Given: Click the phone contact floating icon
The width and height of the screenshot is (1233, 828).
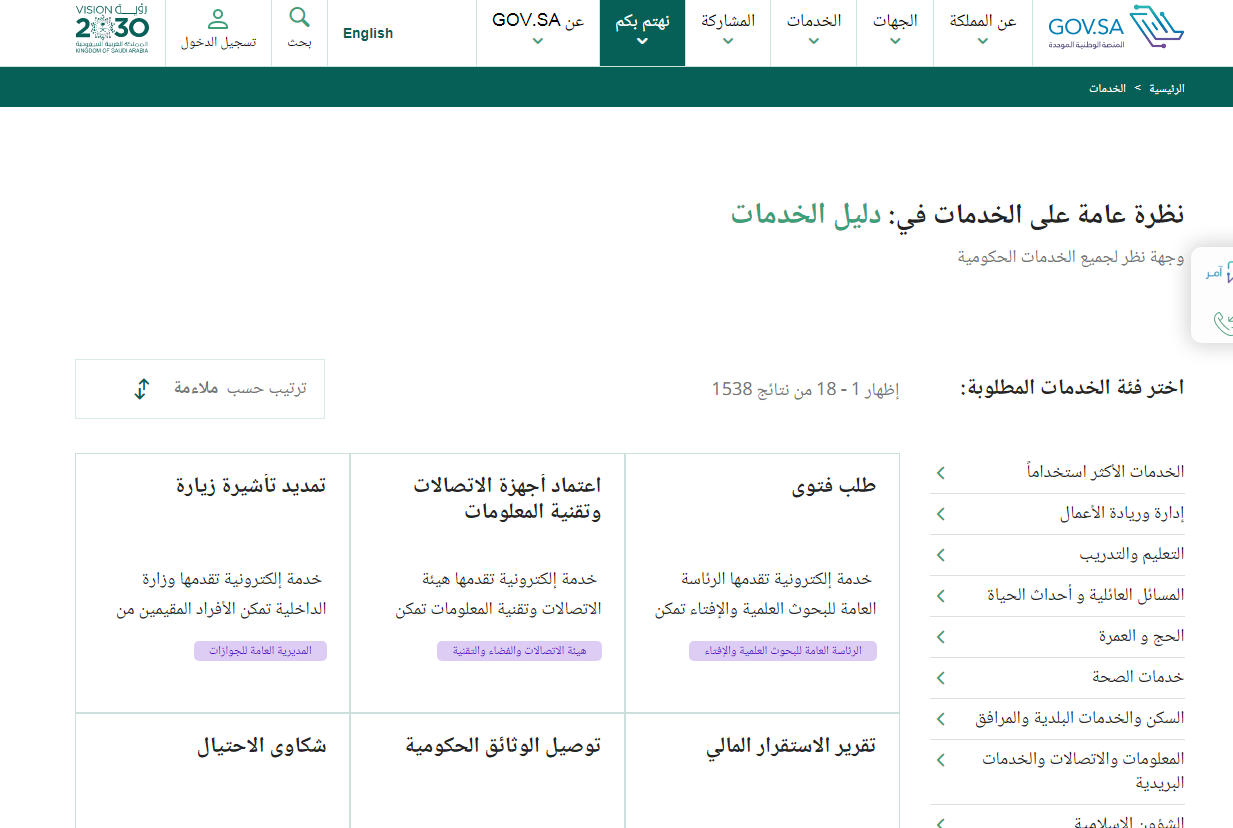Looking at the screenshot, I should 1222,322.
